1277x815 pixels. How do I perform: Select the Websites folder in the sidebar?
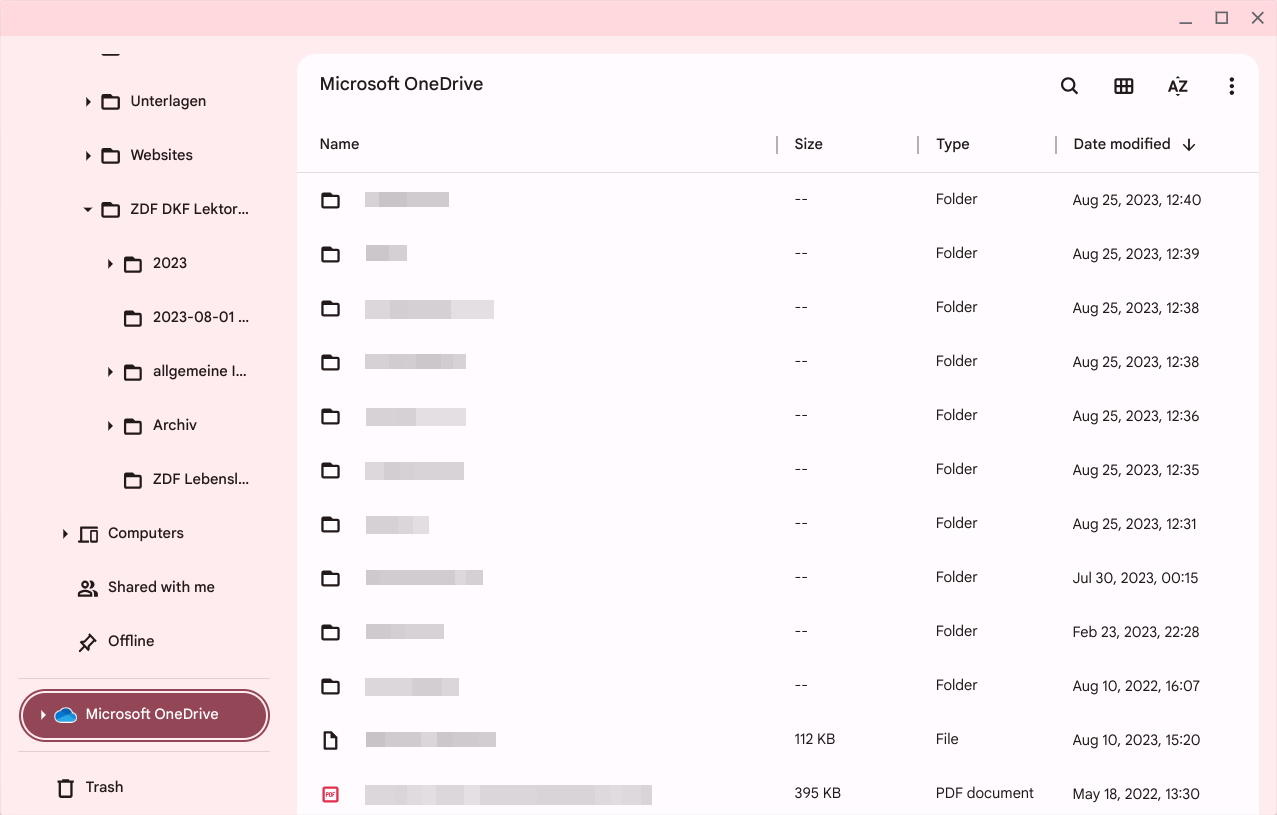(161, 155)
